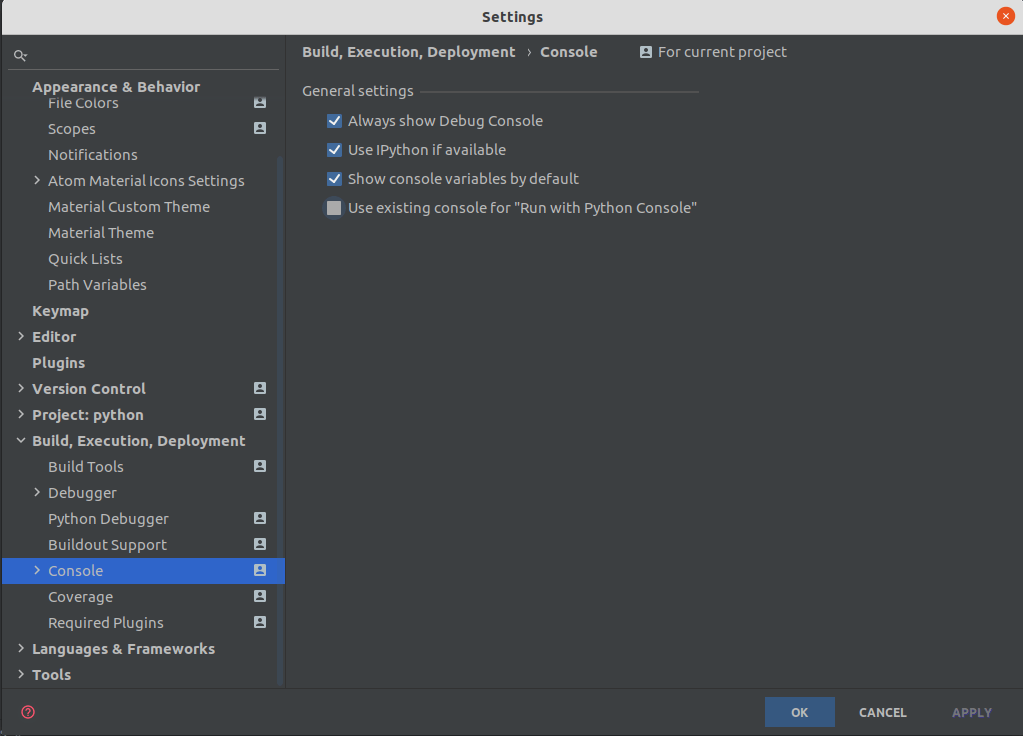1023x736 pixels.
Task: Click the search magnifier icon
Action: click(20, 56)
